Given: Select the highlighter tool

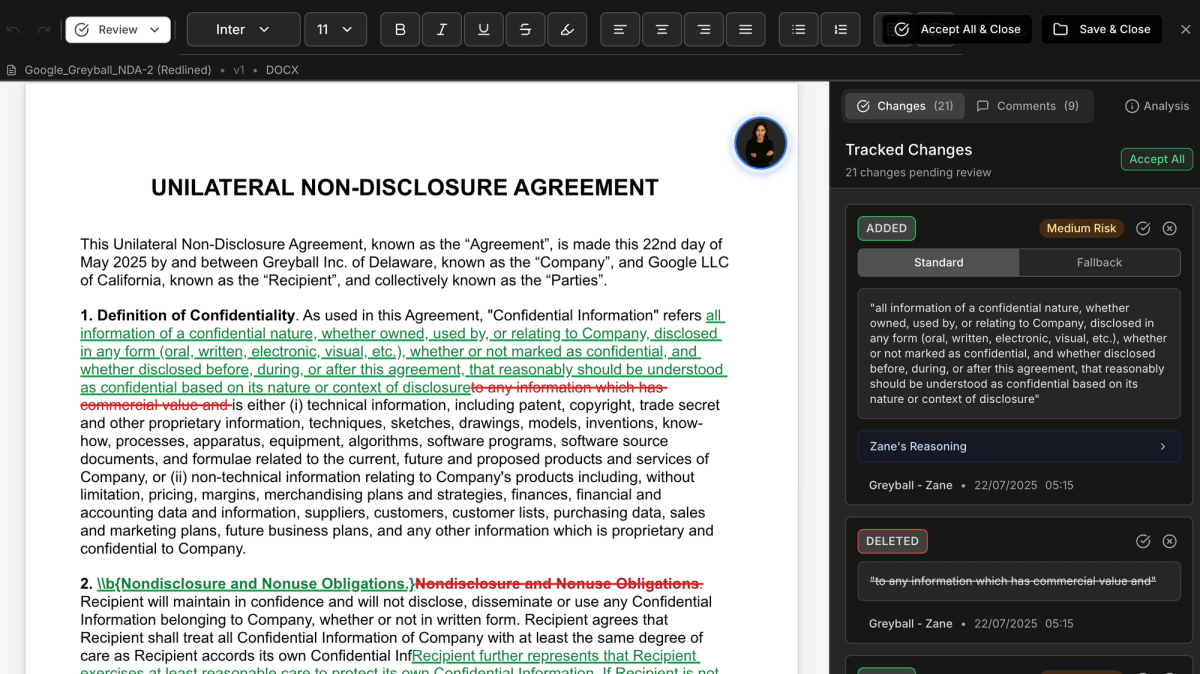Looking at the screenshot, I should [568, 30].
